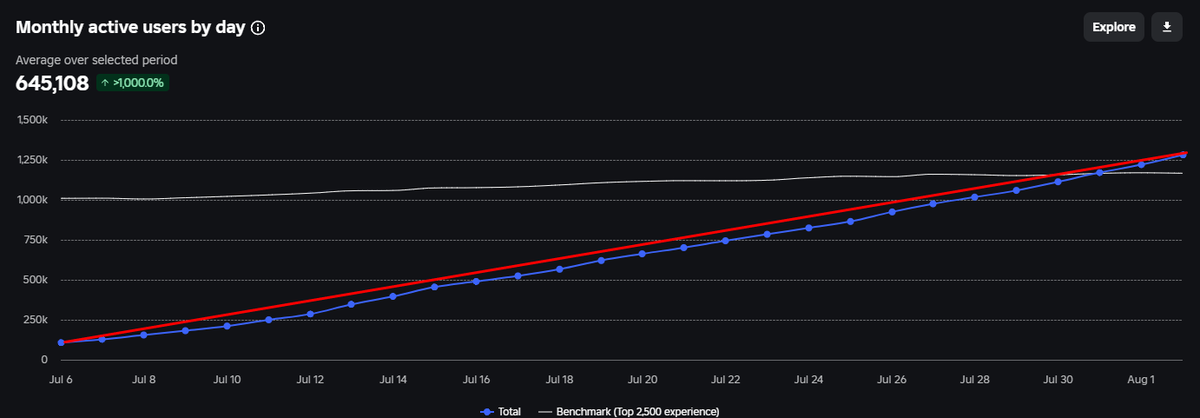1200x418 pixels.
Task: Select the Total data point for Jul 26
Action: click(x=892, y=212)
